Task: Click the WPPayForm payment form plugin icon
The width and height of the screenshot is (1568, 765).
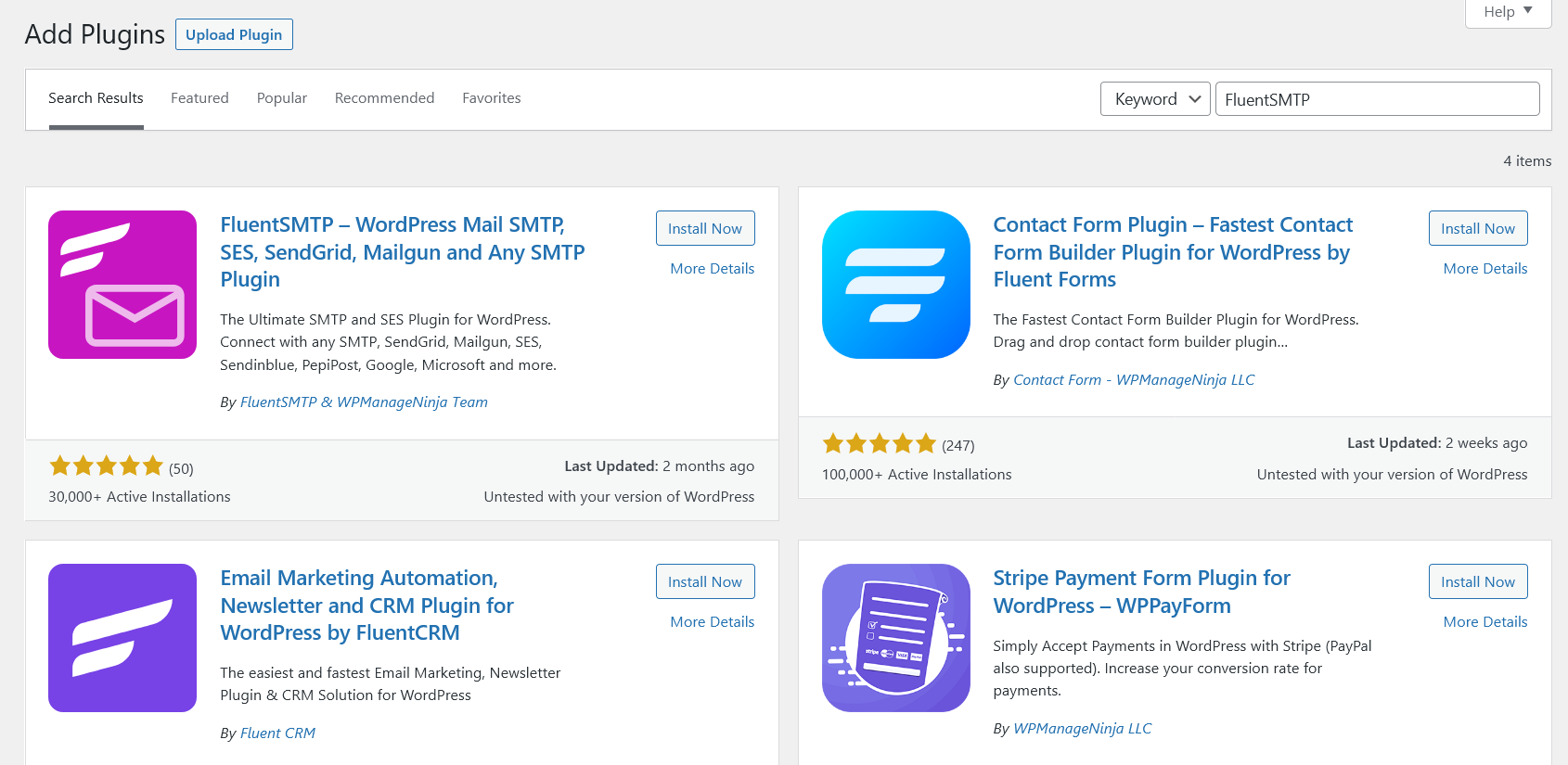Action: coord(896,638)
